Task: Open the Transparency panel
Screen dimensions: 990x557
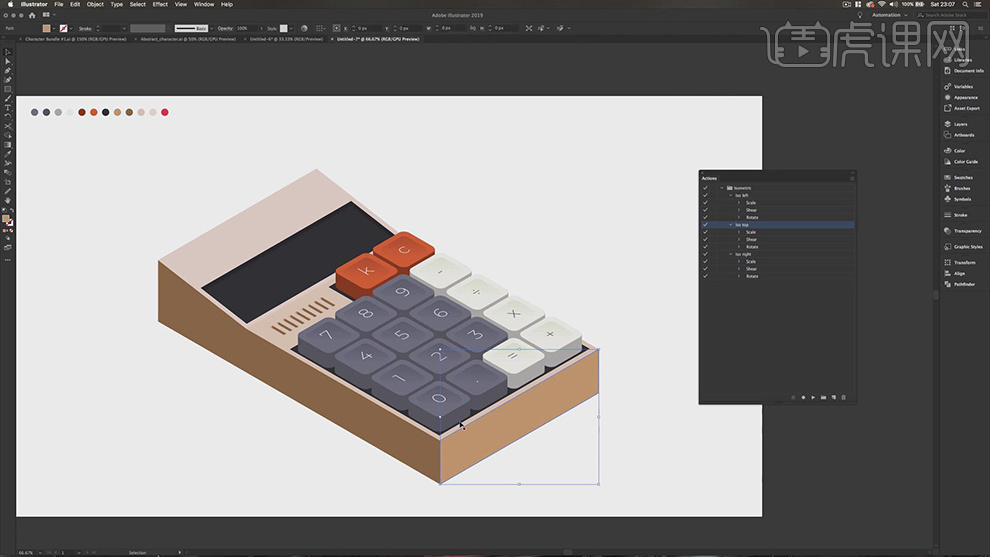Action: point(967,231)
